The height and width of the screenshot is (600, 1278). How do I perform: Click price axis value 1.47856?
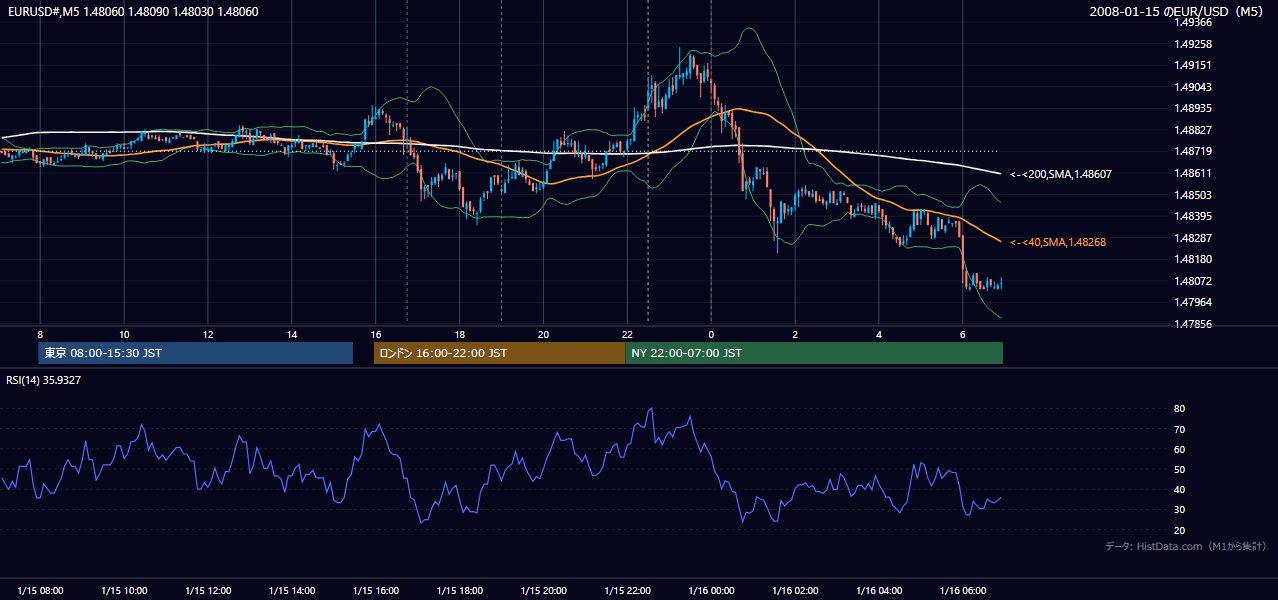1193,324
